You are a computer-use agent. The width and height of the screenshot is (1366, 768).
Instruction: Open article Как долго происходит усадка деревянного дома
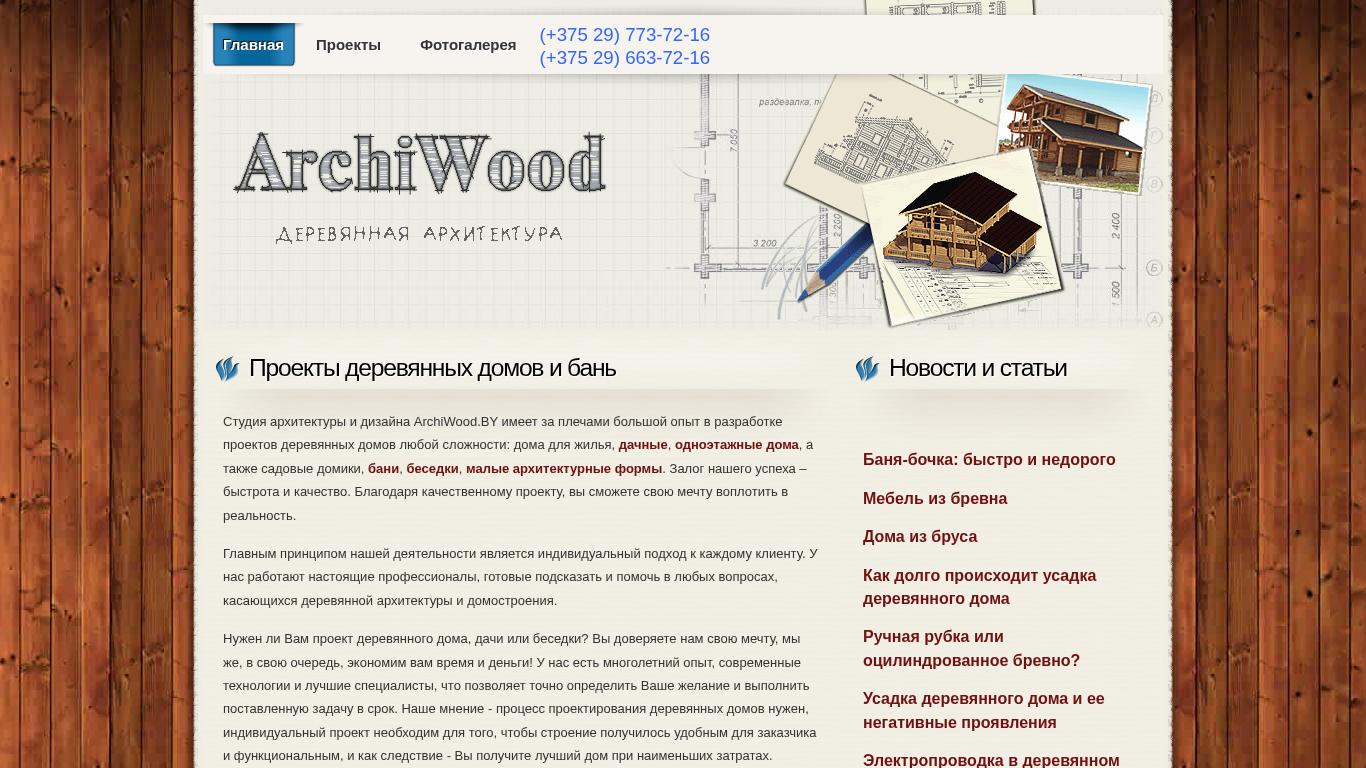coord(980,587)
